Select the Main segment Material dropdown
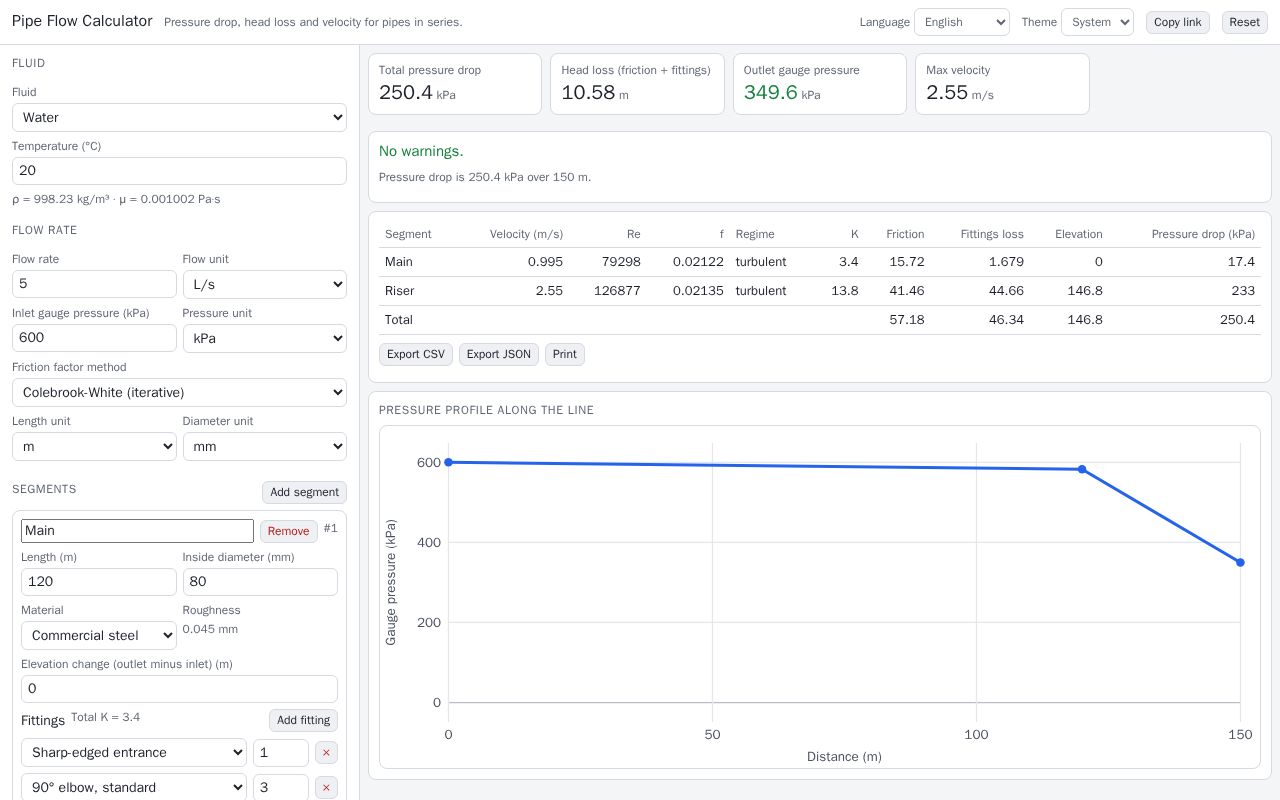Image resolution: width=1280 pixels, height=800 pixels. 99,635
